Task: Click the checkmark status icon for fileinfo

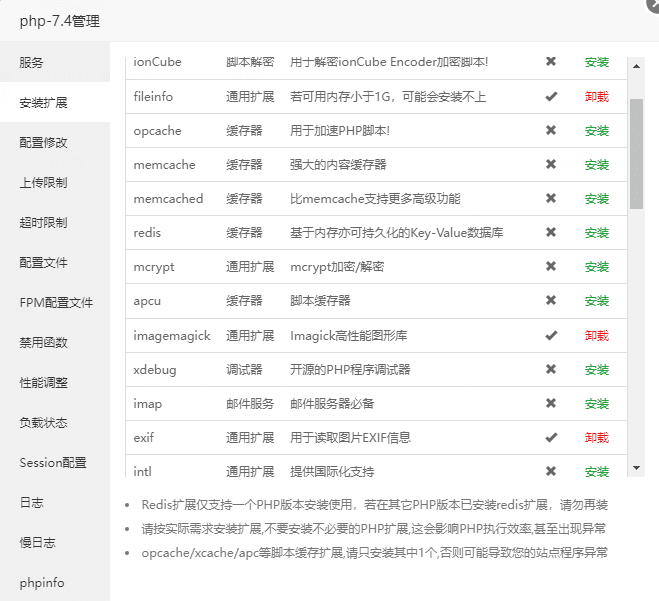Action: coord(550,97)
